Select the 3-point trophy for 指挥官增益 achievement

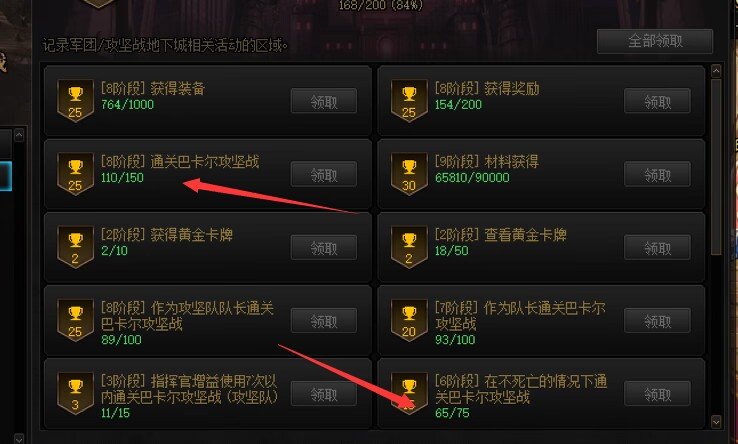click(75, 393)
